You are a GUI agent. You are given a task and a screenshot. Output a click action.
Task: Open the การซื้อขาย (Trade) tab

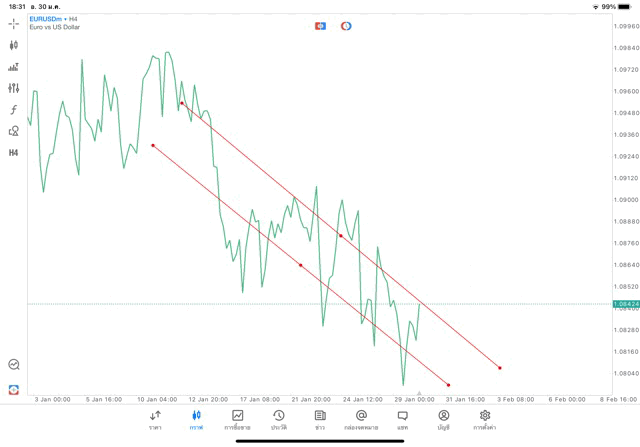pos(238,419)
